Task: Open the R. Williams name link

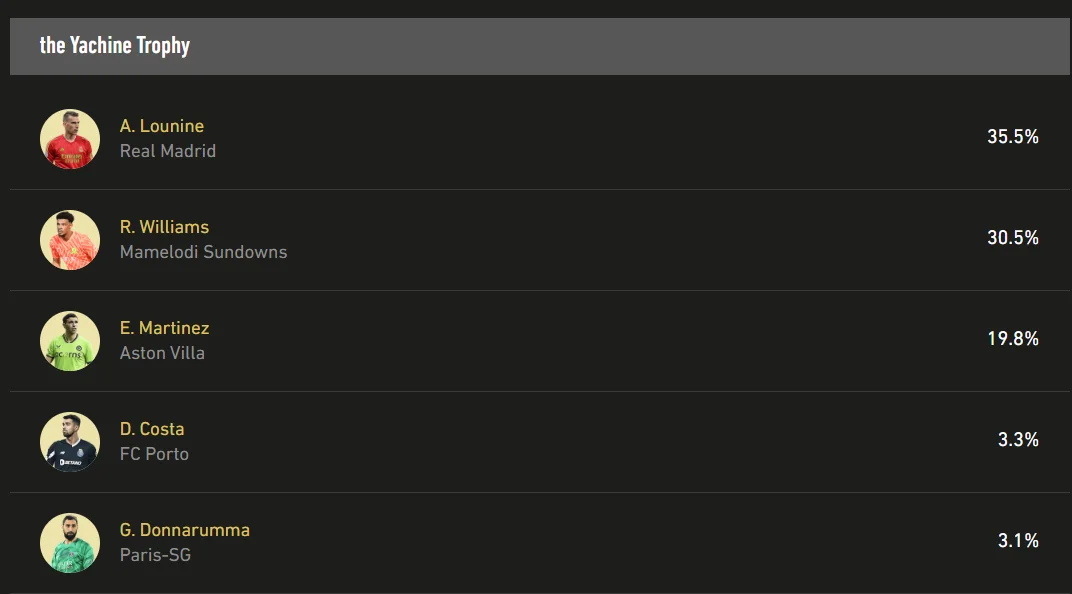Action: coord(164,227)
